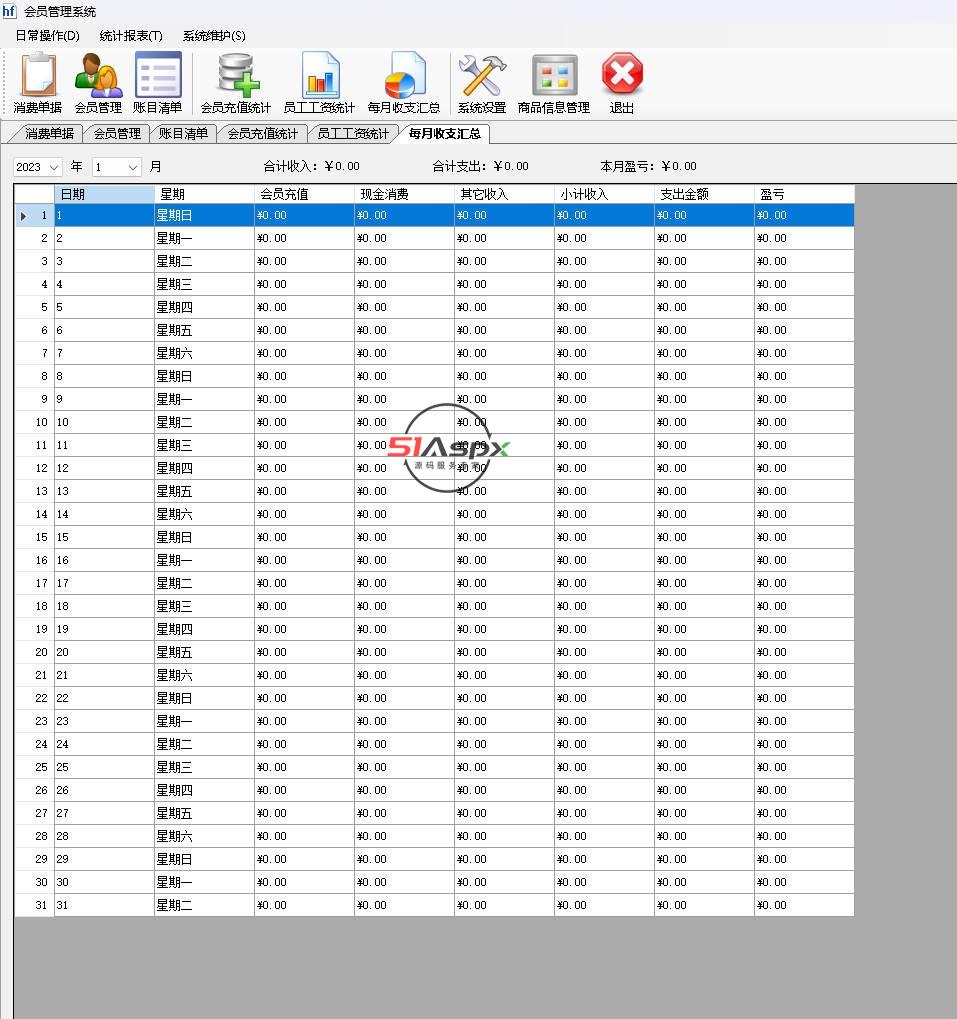Select row header 1 with arrow indicator
This screenshot has width=957, height=1019.
tap(34, 215)
